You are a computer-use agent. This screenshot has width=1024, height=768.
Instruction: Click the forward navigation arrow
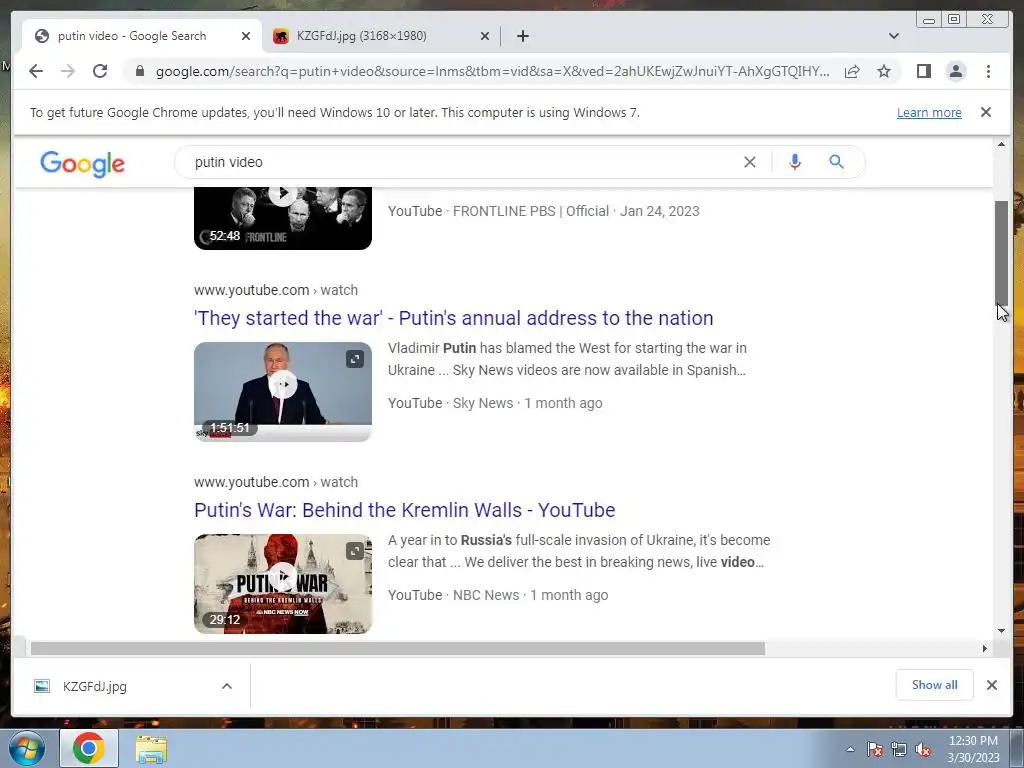pyautogui.click(x=68, y=71)
